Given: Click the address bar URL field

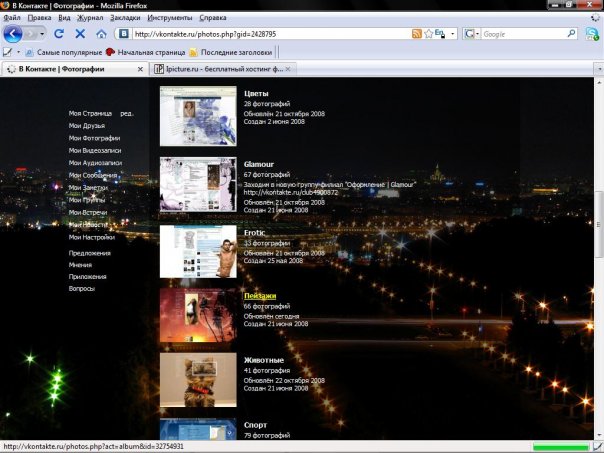Looking at the screenshot, I should 272,34.
